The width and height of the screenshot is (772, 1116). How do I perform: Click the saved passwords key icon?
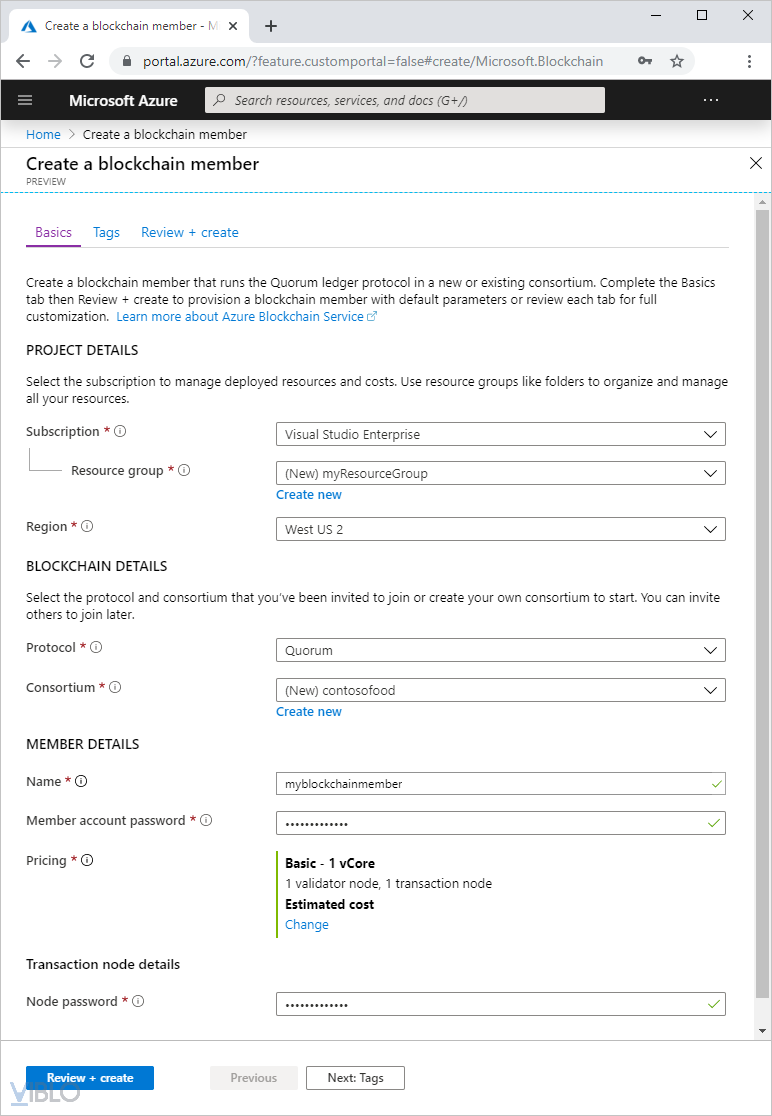click(x=645, y=61)
